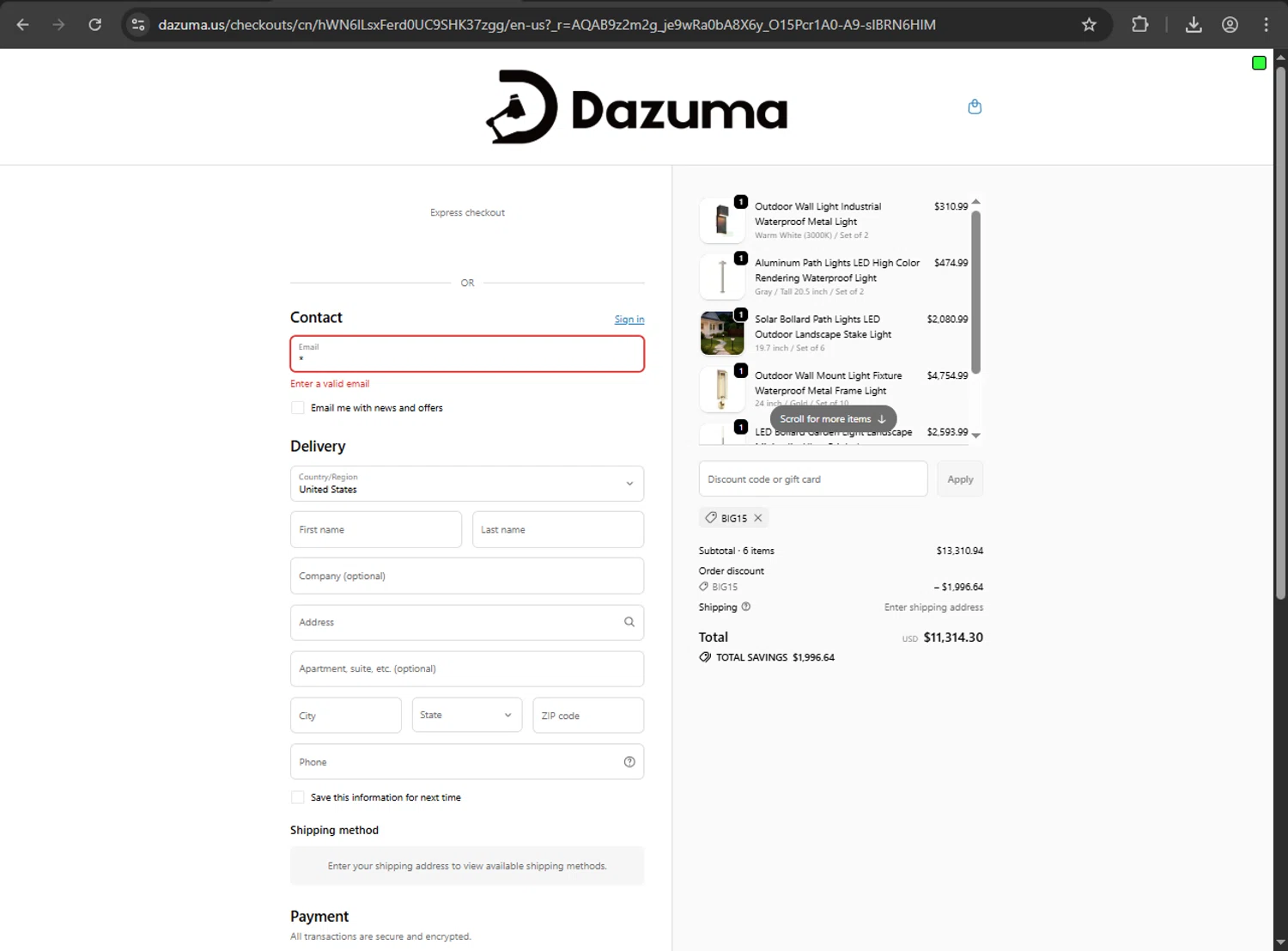Screen dimensions: 1288x951
Task: Click the green extension indicator square
Action: tap(1259, 63)
